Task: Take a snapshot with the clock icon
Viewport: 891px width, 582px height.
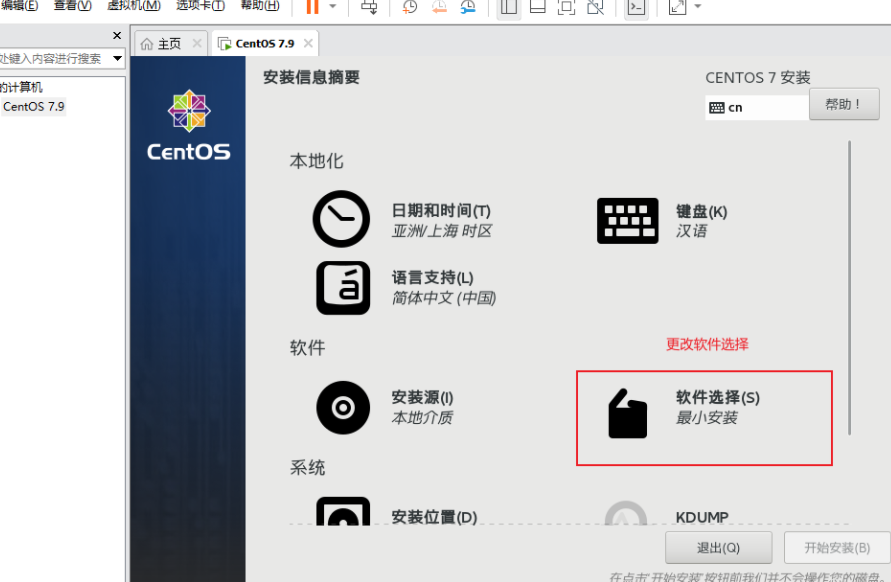Action: [409, 6]
